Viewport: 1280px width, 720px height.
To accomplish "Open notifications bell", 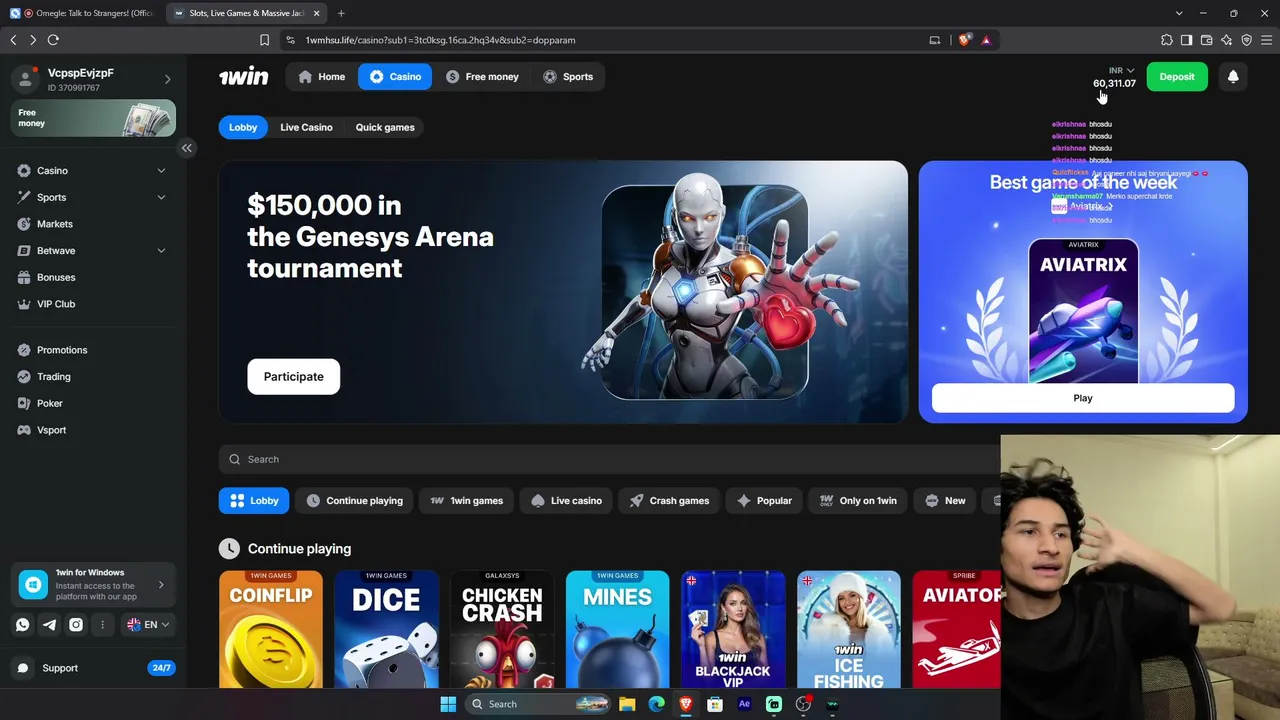I will [1233, 77].
